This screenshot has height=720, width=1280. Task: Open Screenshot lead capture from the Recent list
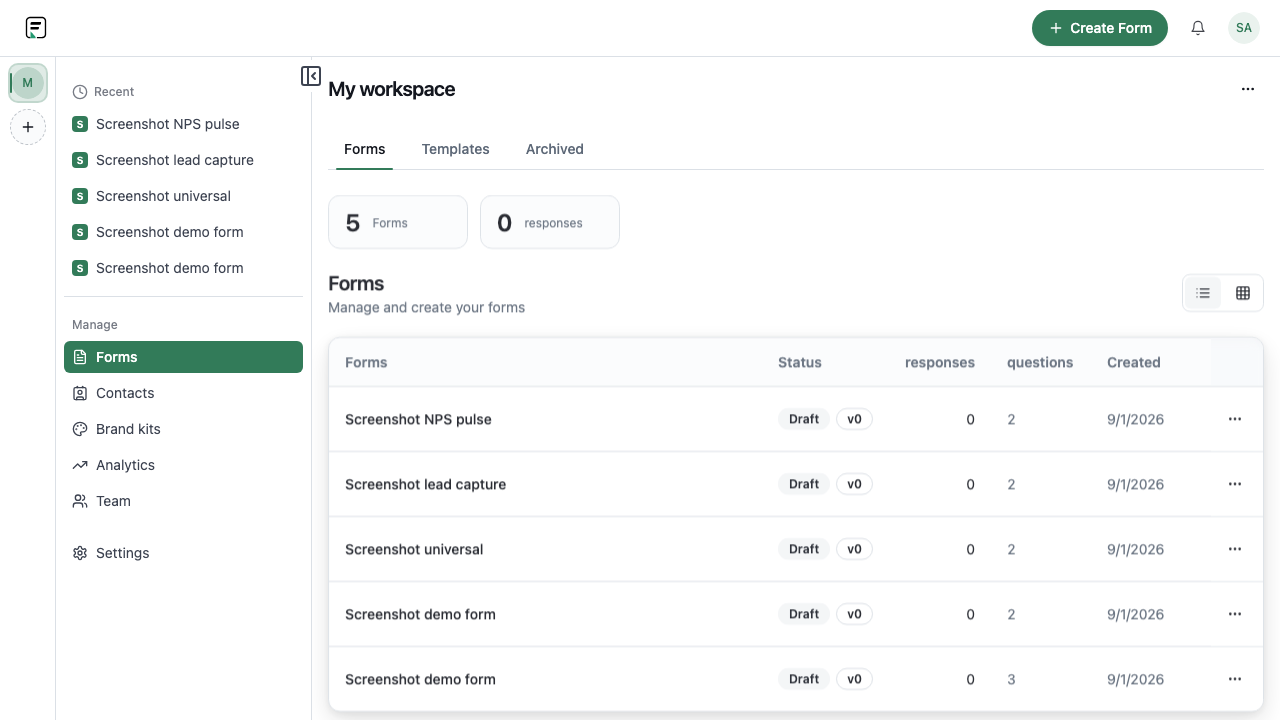tap(183, 160)
